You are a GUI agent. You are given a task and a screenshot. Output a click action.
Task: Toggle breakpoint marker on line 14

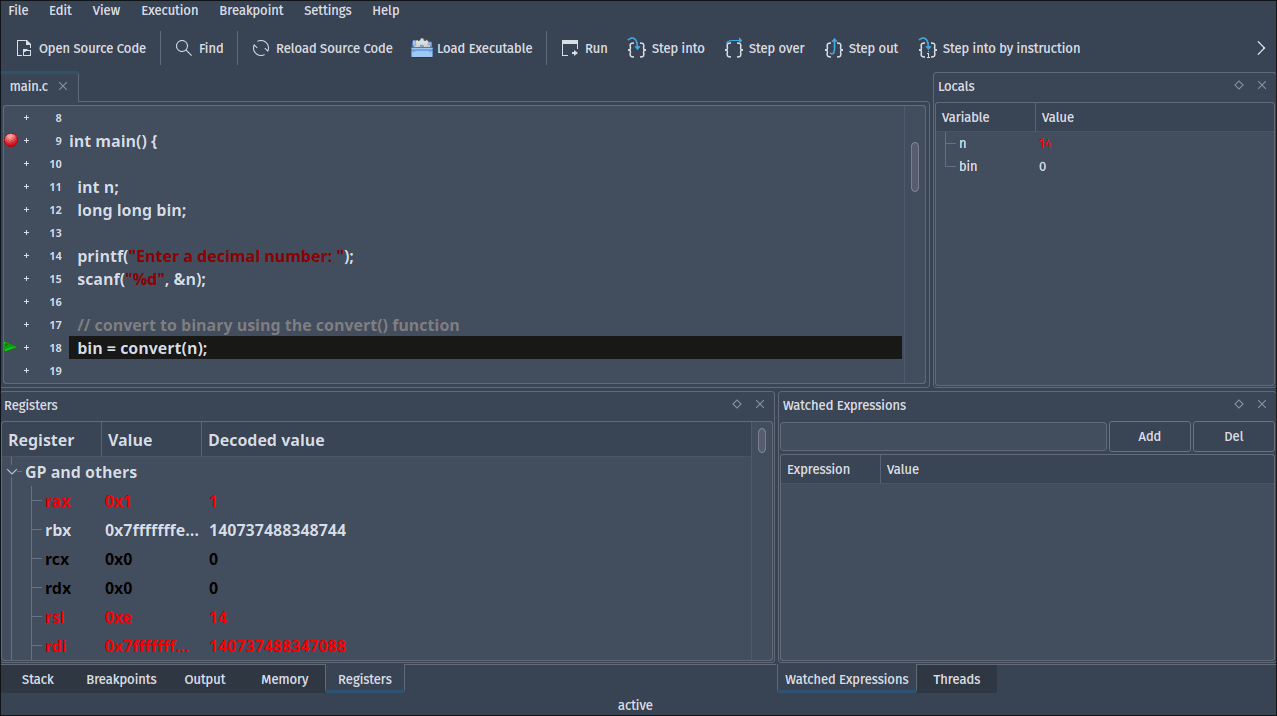coord(27,256)
